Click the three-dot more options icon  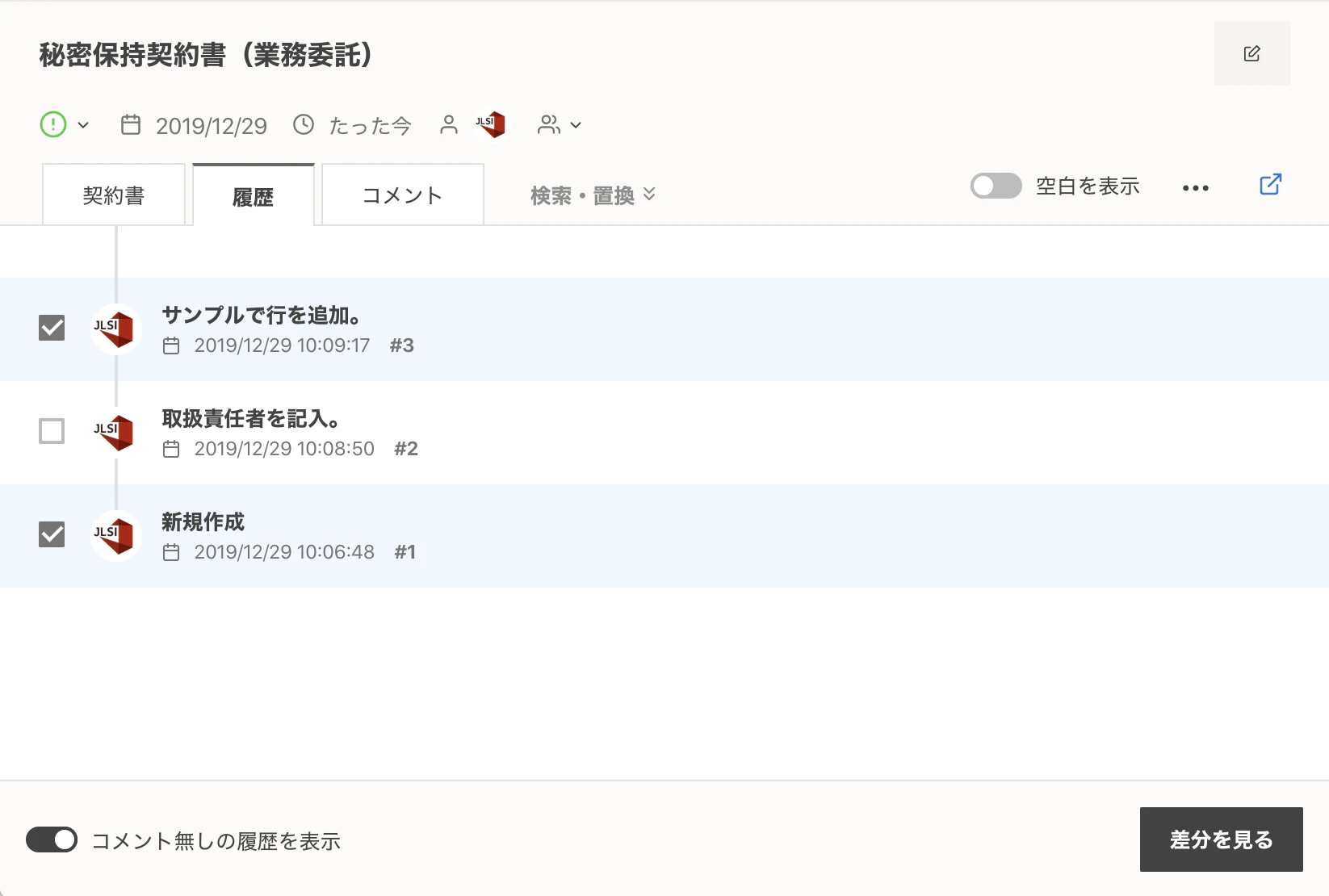tap(1195, 188)
